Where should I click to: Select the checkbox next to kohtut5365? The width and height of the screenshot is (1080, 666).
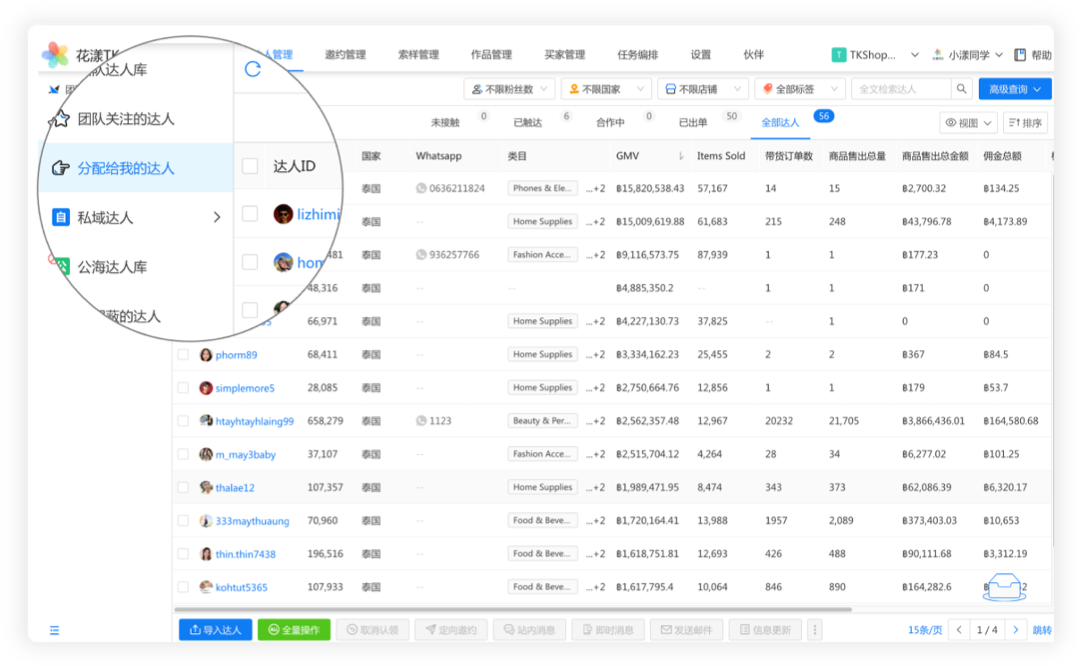coord(183,587)
